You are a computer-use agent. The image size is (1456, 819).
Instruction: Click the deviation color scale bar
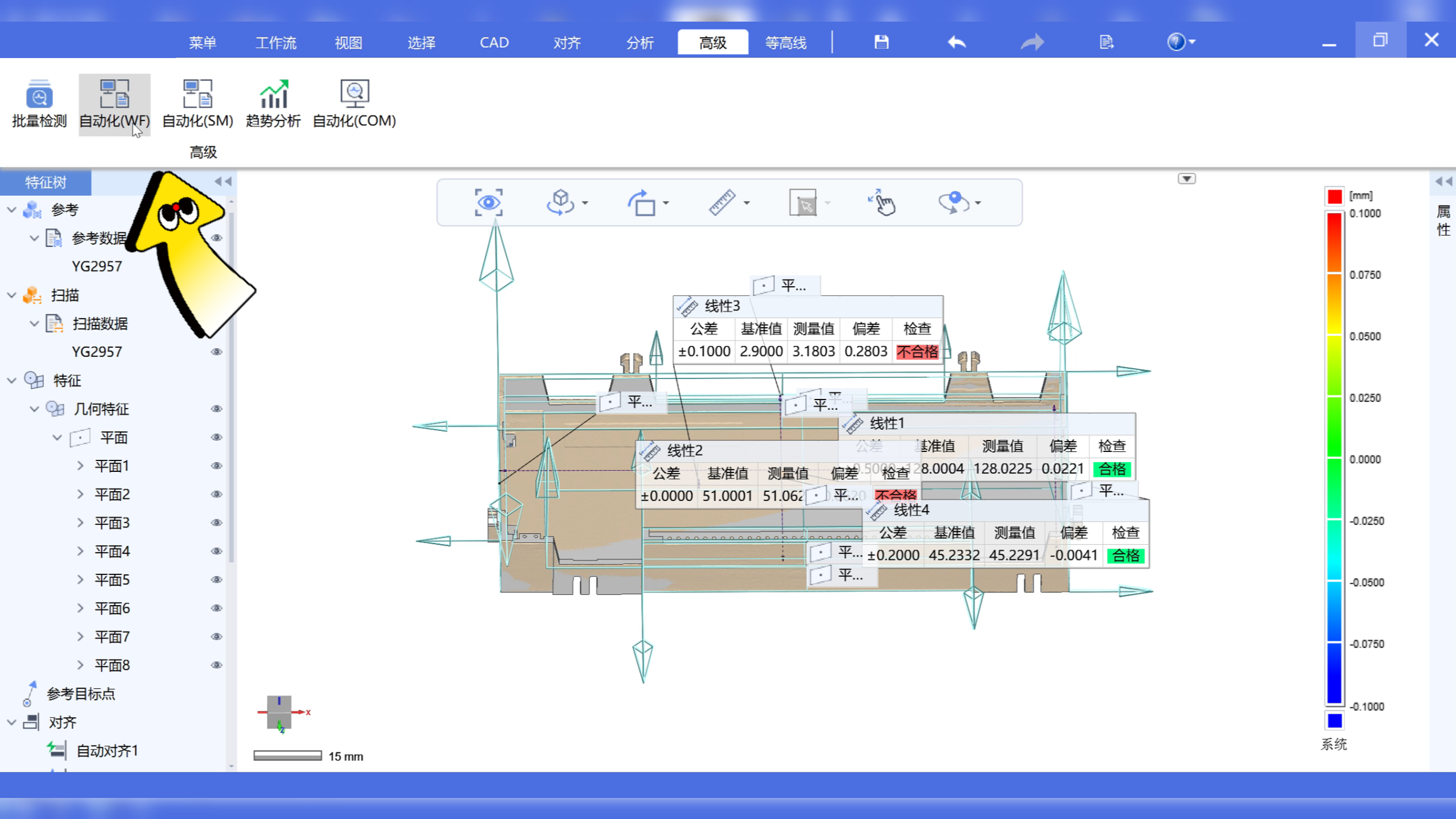(x=1334, y=459)
